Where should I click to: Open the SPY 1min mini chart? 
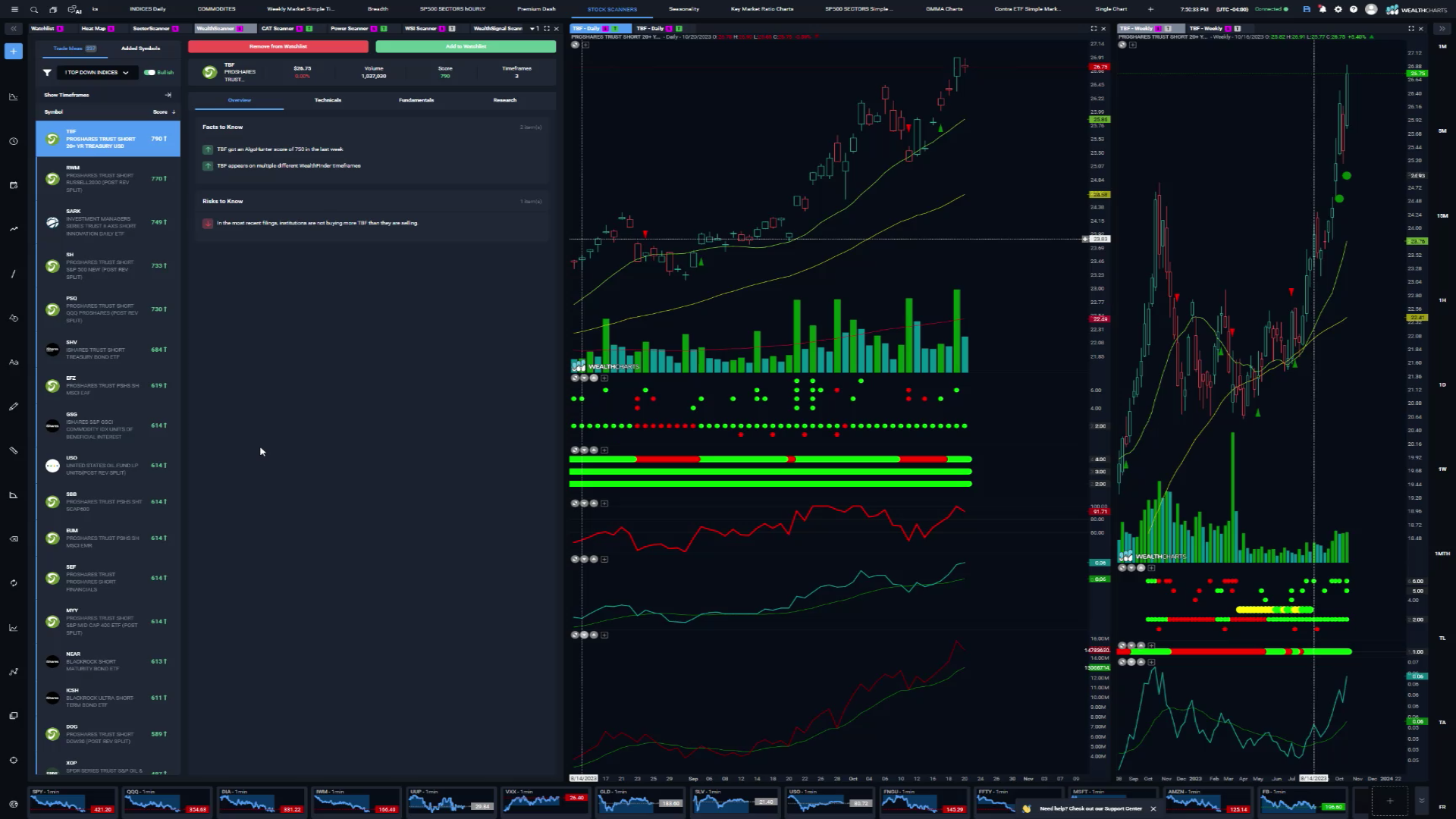73,801
